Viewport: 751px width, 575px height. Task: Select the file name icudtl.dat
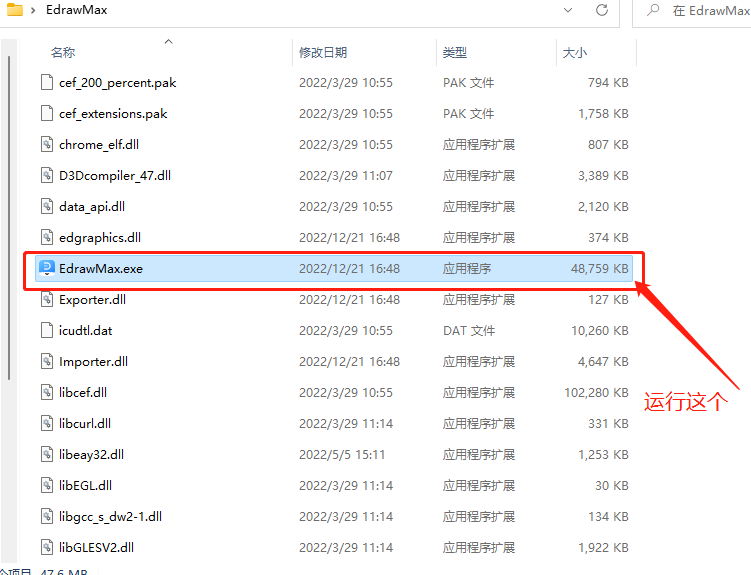coord(85,331)
